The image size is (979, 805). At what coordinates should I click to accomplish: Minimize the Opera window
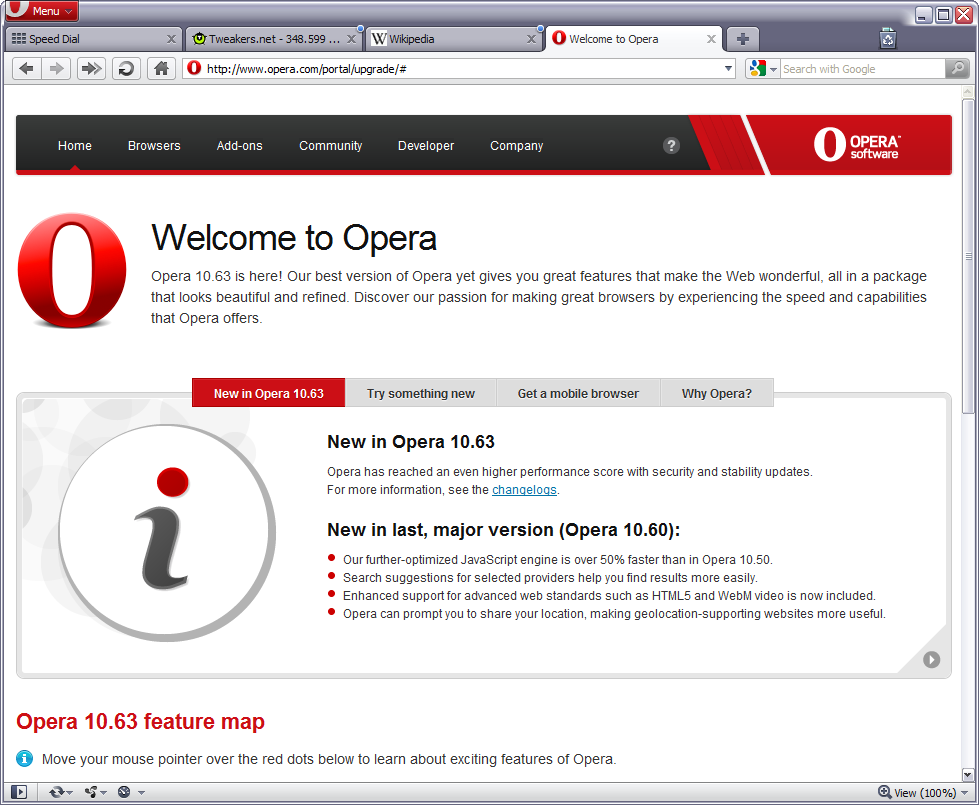923,14
